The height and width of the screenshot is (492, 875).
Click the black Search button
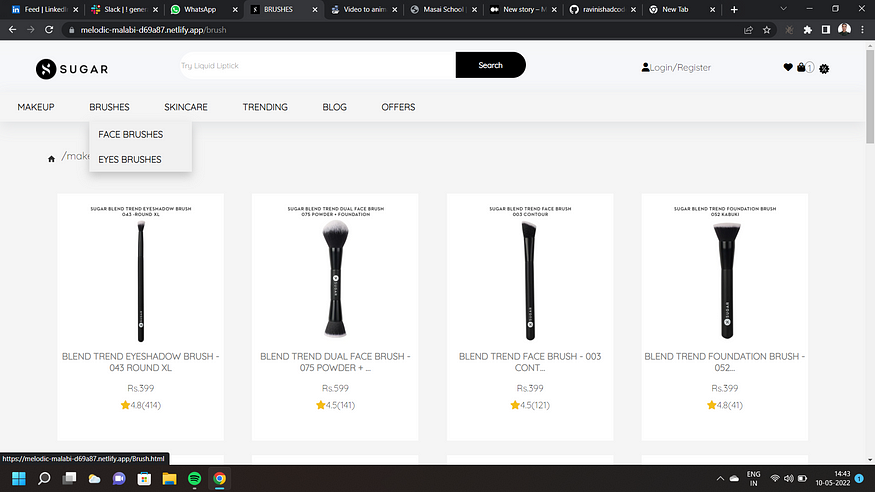pyautogui.click(x=491, y=65)
